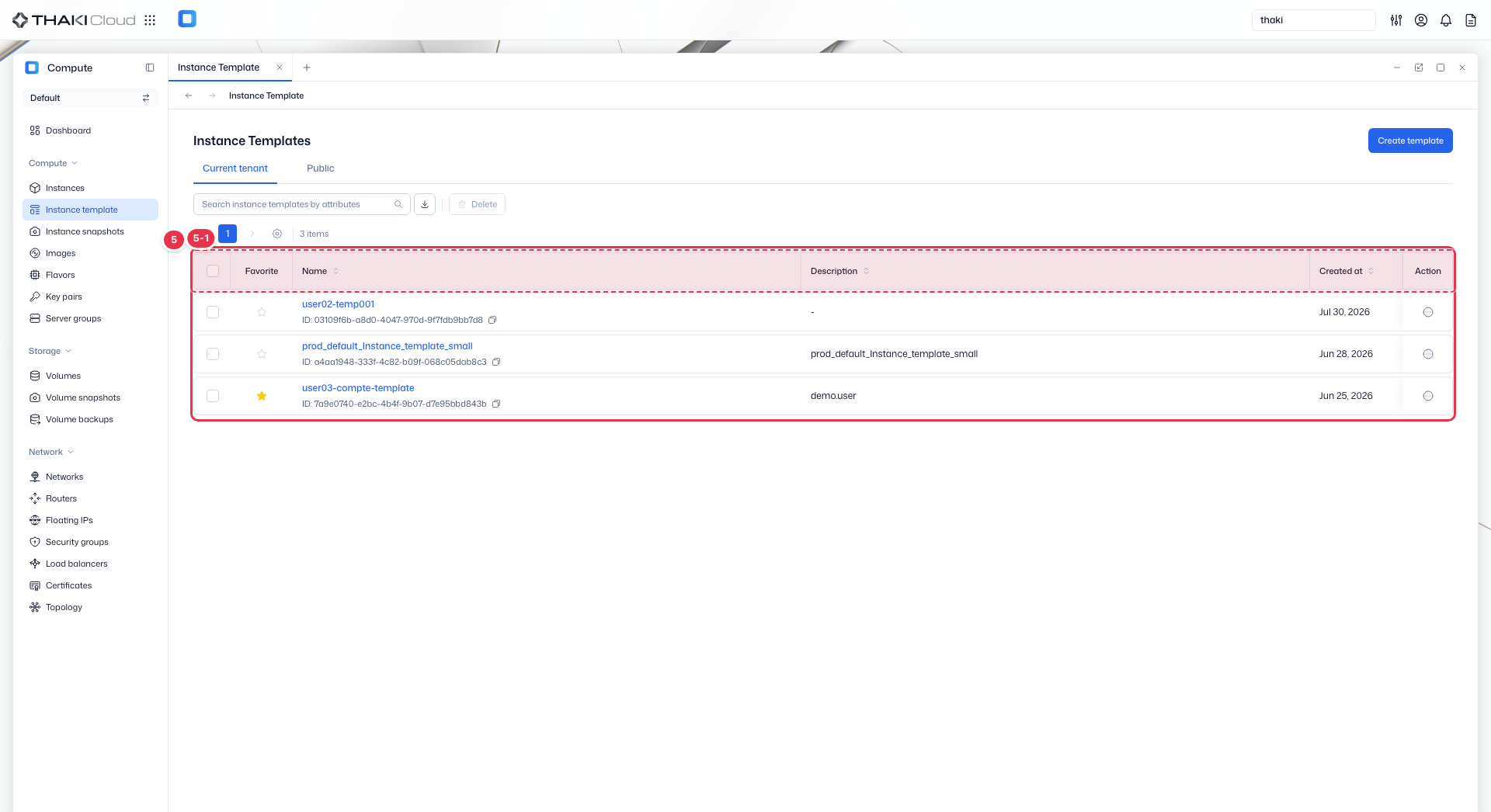Open Security groups in sidebar
Viewport: 1491px width, 812px height.
90,542
